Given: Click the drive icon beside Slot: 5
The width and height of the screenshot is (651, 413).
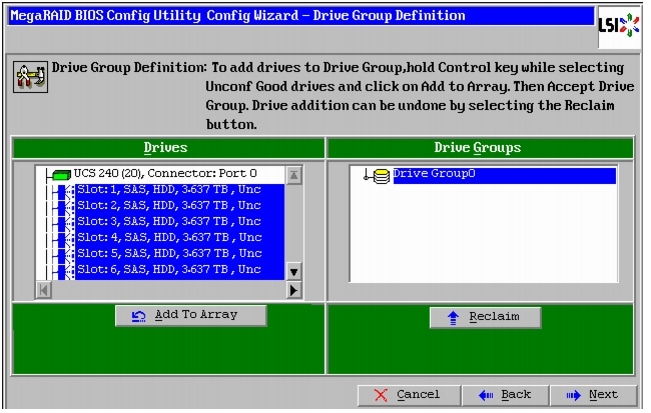Looking at the screenshot, I should (x=66, y=254).
